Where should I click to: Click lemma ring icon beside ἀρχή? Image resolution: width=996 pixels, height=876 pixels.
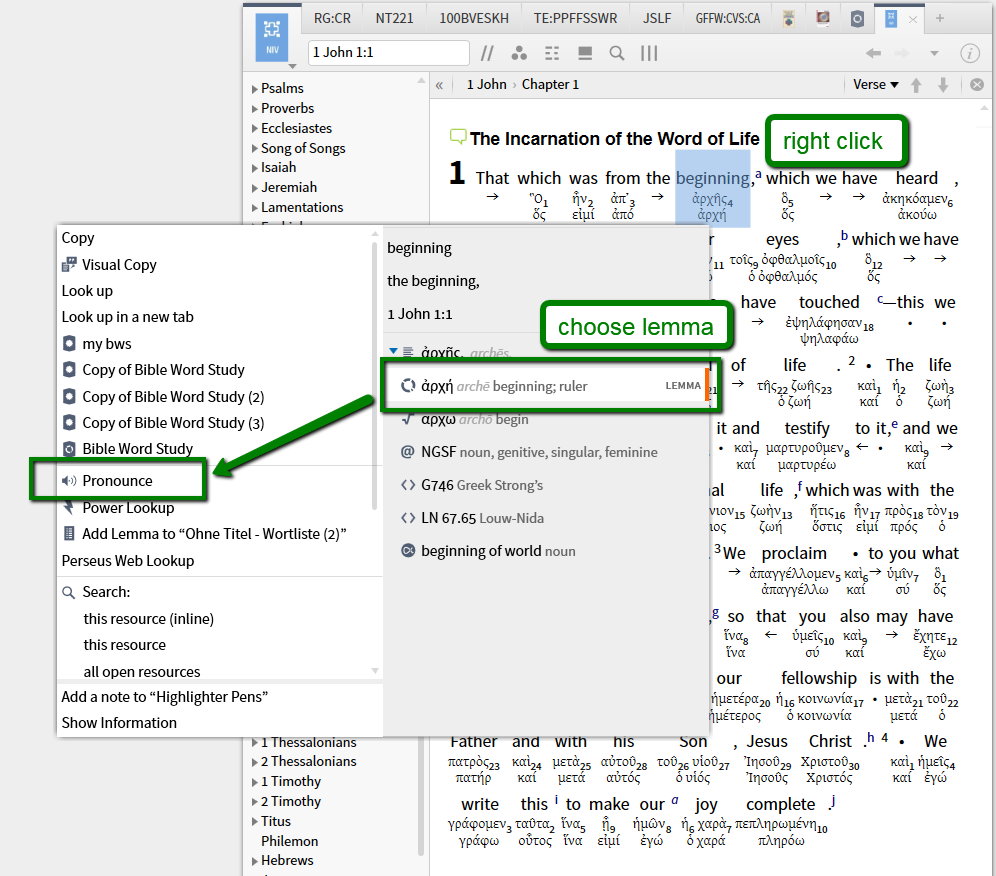pyautogui.click(x=408, y=386)
